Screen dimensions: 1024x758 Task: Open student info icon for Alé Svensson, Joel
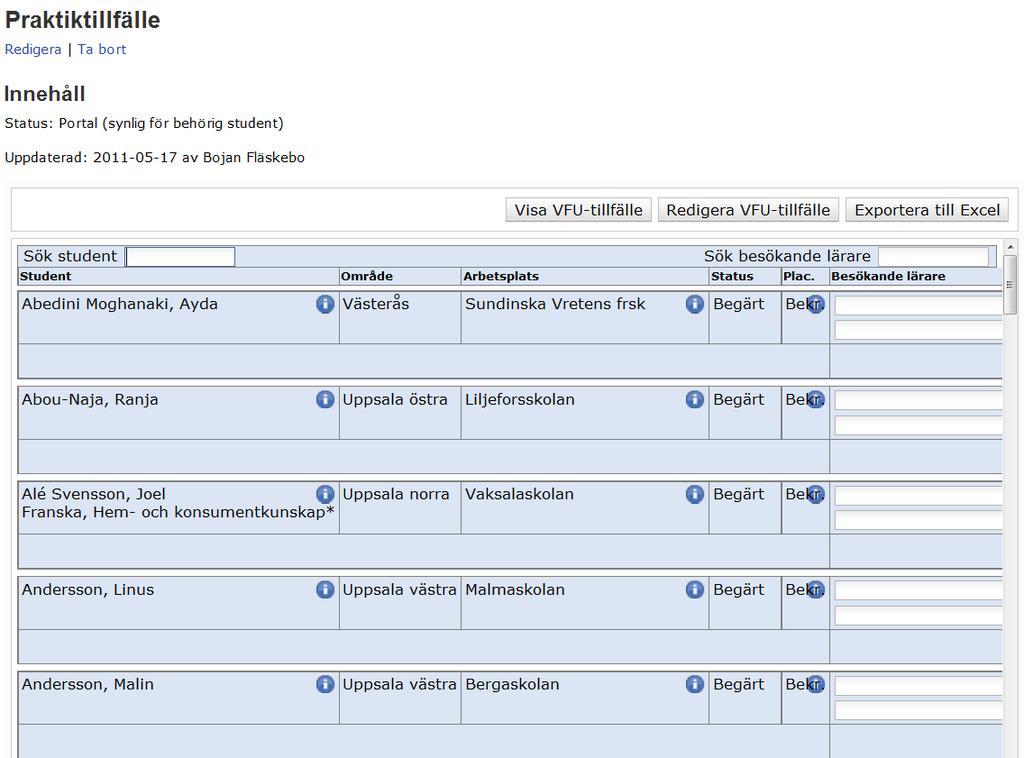click(x=325, y=494)
